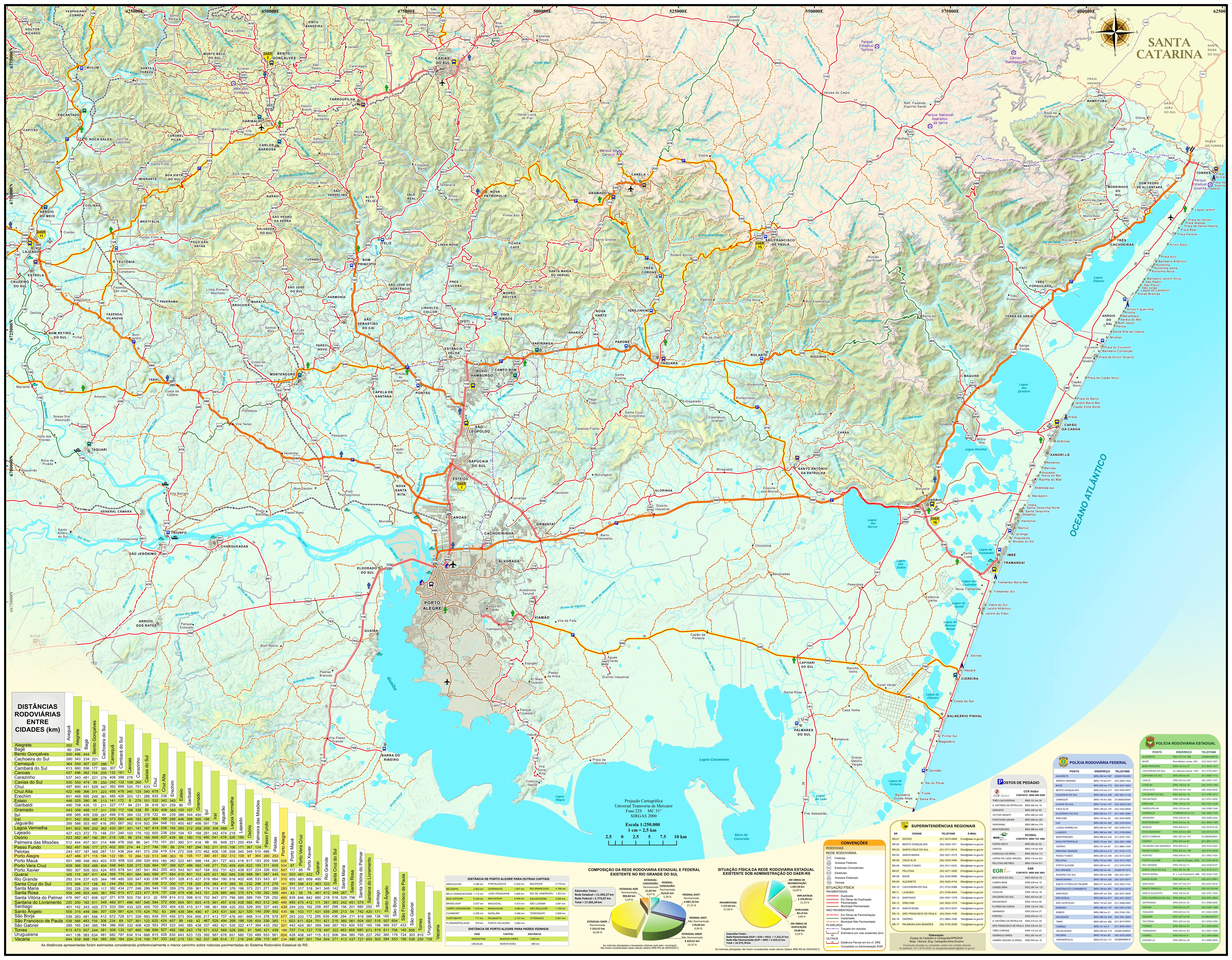1232x960 pixels.
Task: Click the airplane icon beside Canela
Action: point(631,189)
